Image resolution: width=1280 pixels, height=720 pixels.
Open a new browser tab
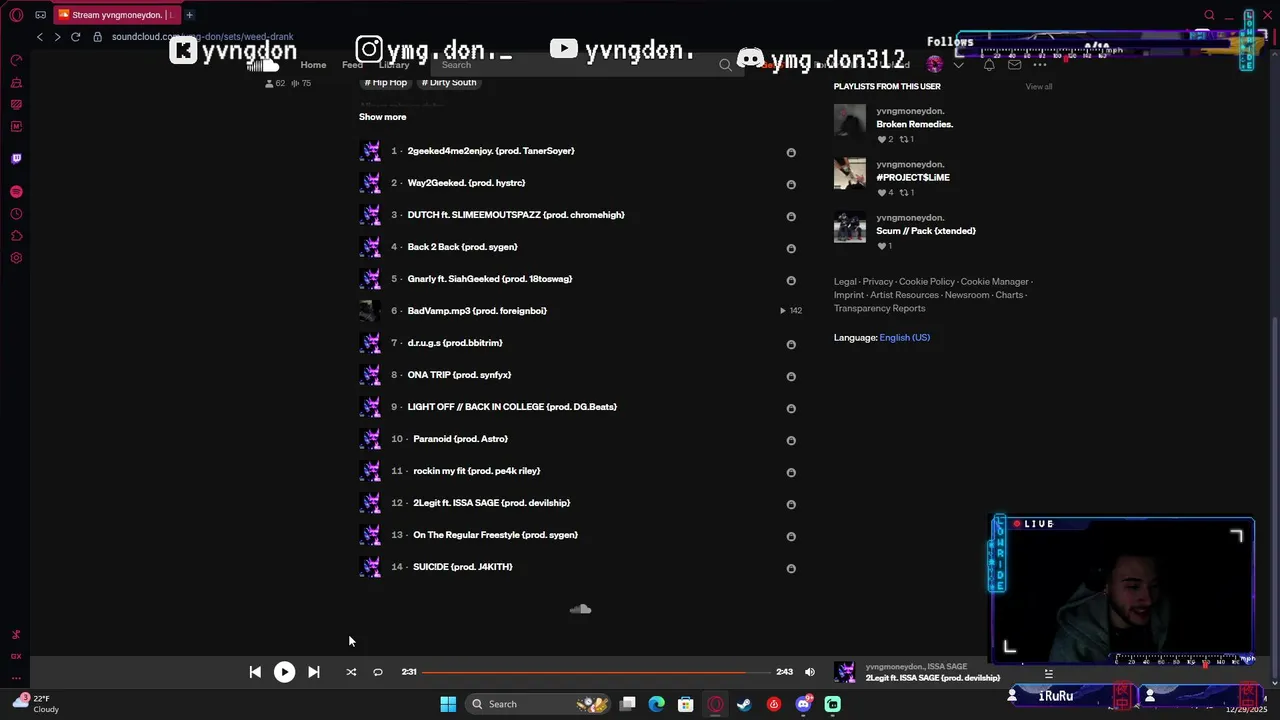coord(189,15)
